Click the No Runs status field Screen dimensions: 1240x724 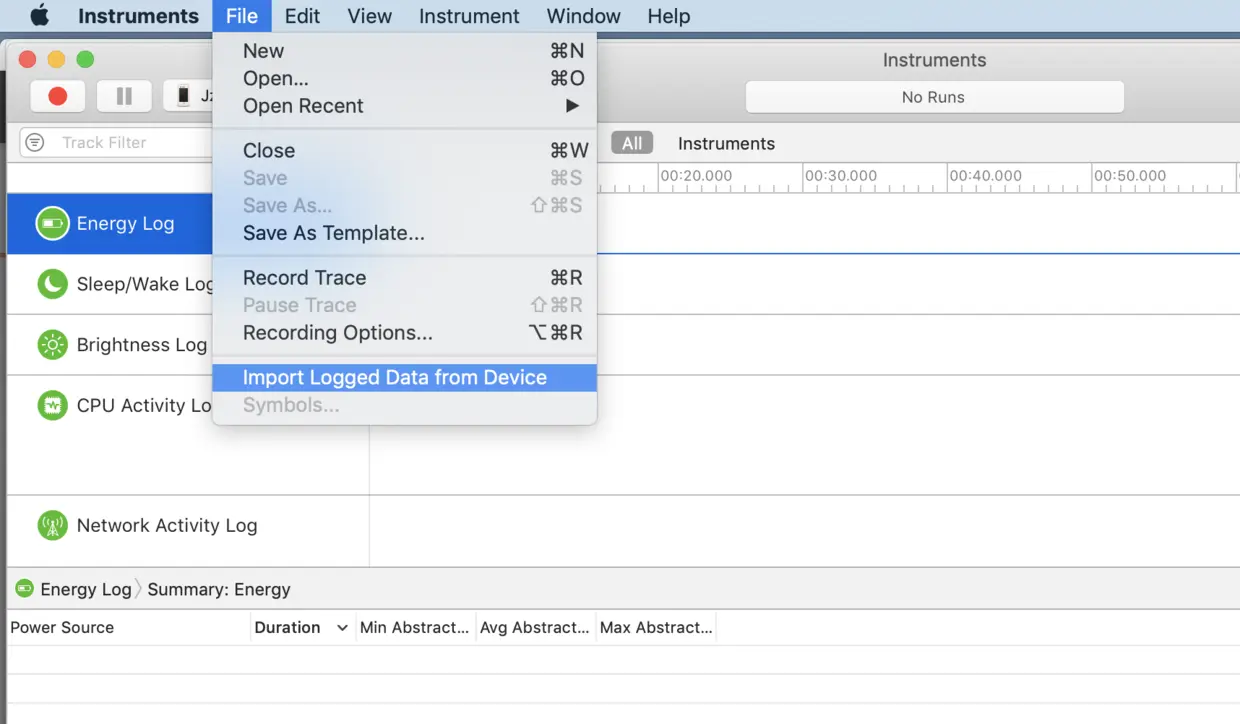(x=934, y=97)
